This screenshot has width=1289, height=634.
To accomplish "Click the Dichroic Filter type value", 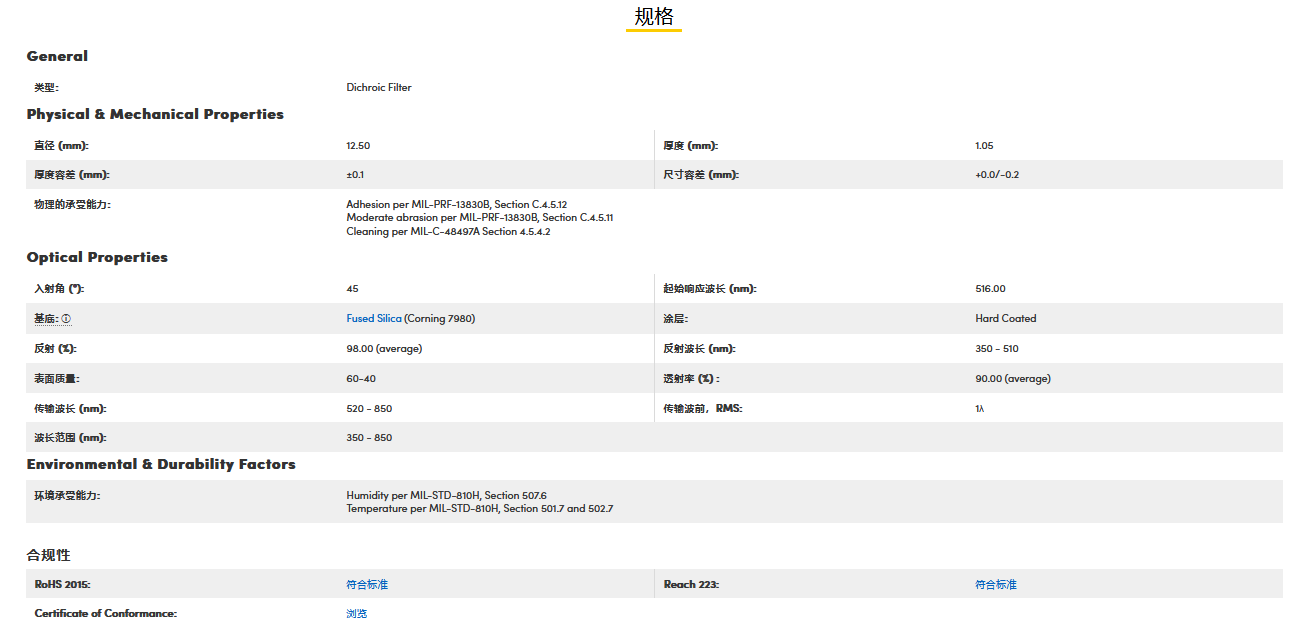I will point(379,87).
